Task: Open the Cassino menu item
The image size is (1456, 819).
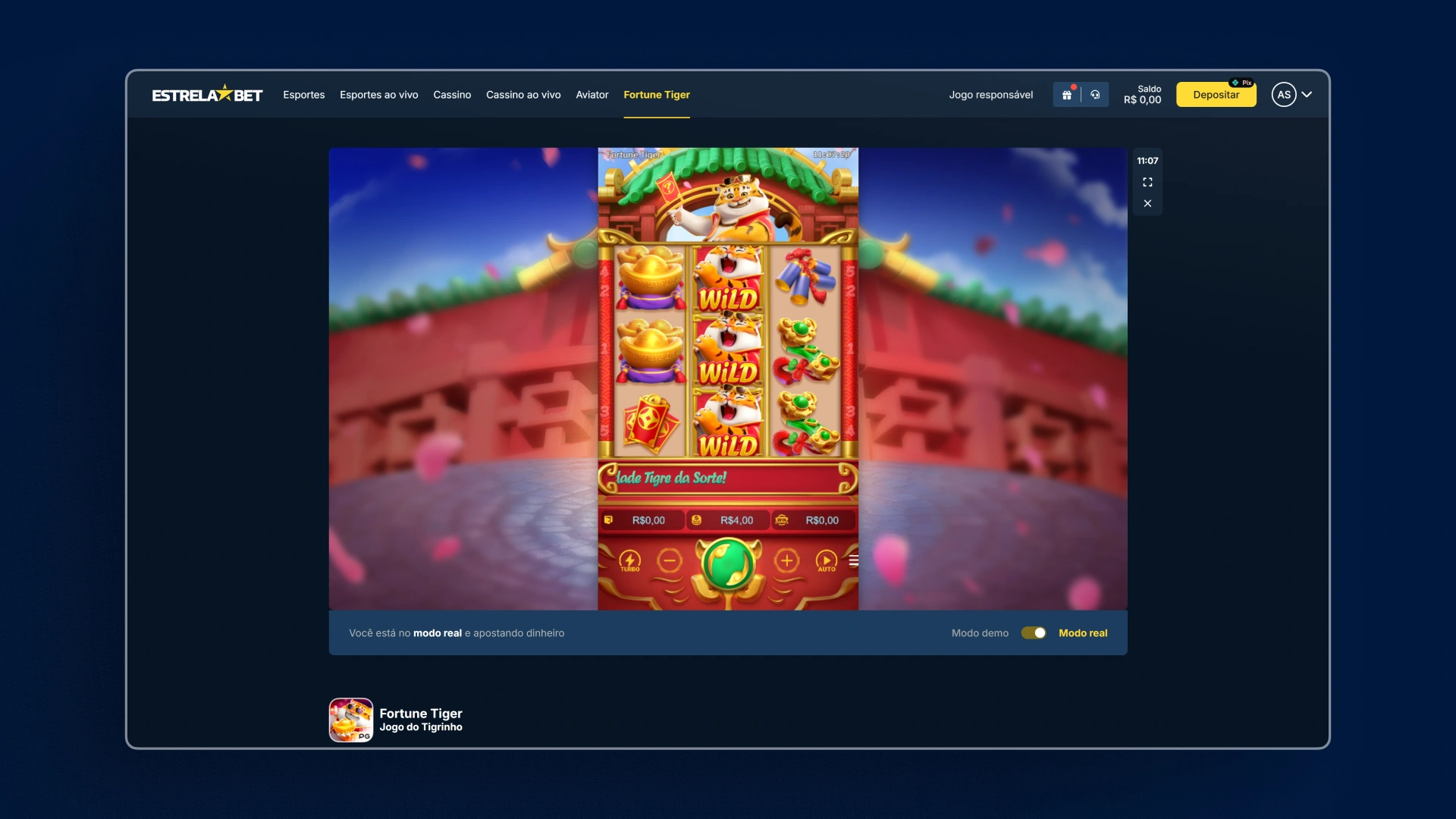Action: click(x=452, y=95)
